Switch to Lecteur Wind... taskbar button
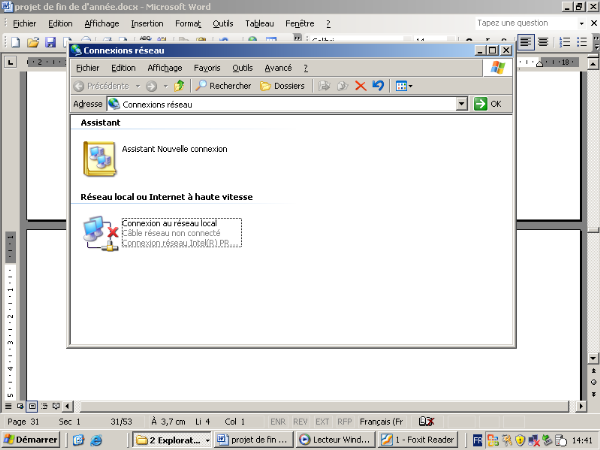This screenshot has width=600, height=450. 335,440
